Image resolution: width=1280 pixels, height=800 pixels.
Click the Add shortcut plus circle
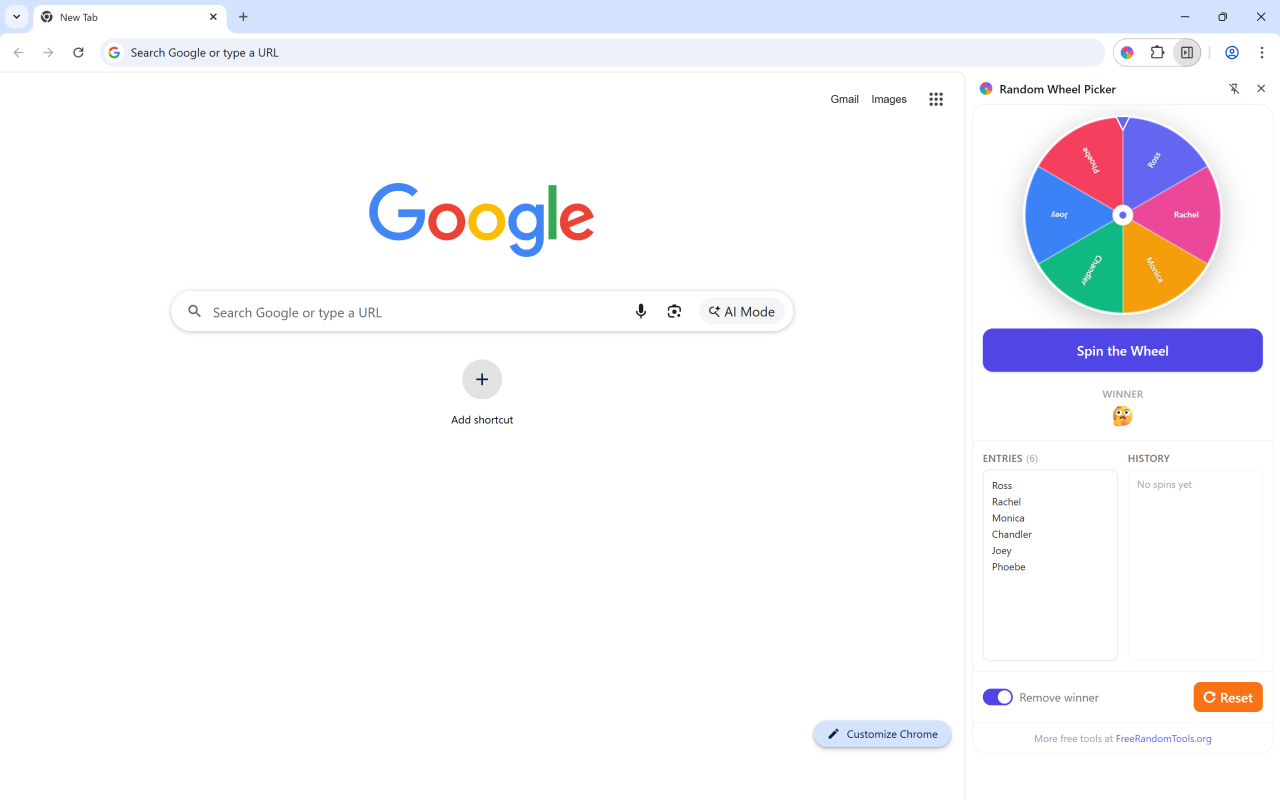click(482, 379)
